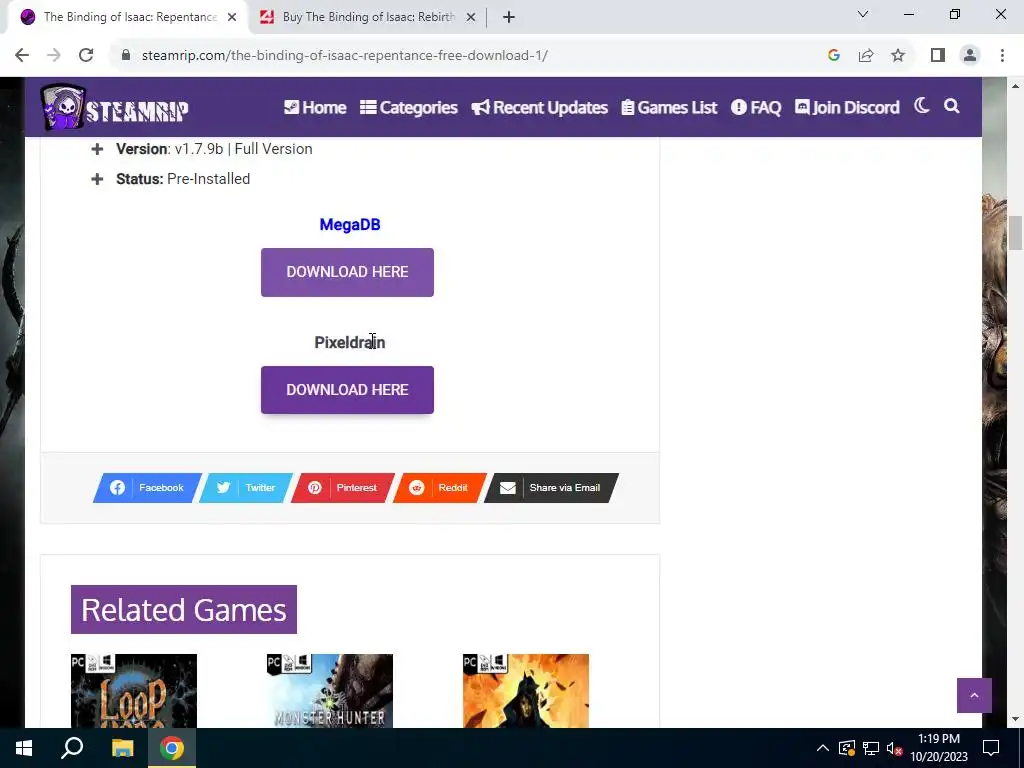
Task: Click Share via Email button
Action: (x=551, y=488)
